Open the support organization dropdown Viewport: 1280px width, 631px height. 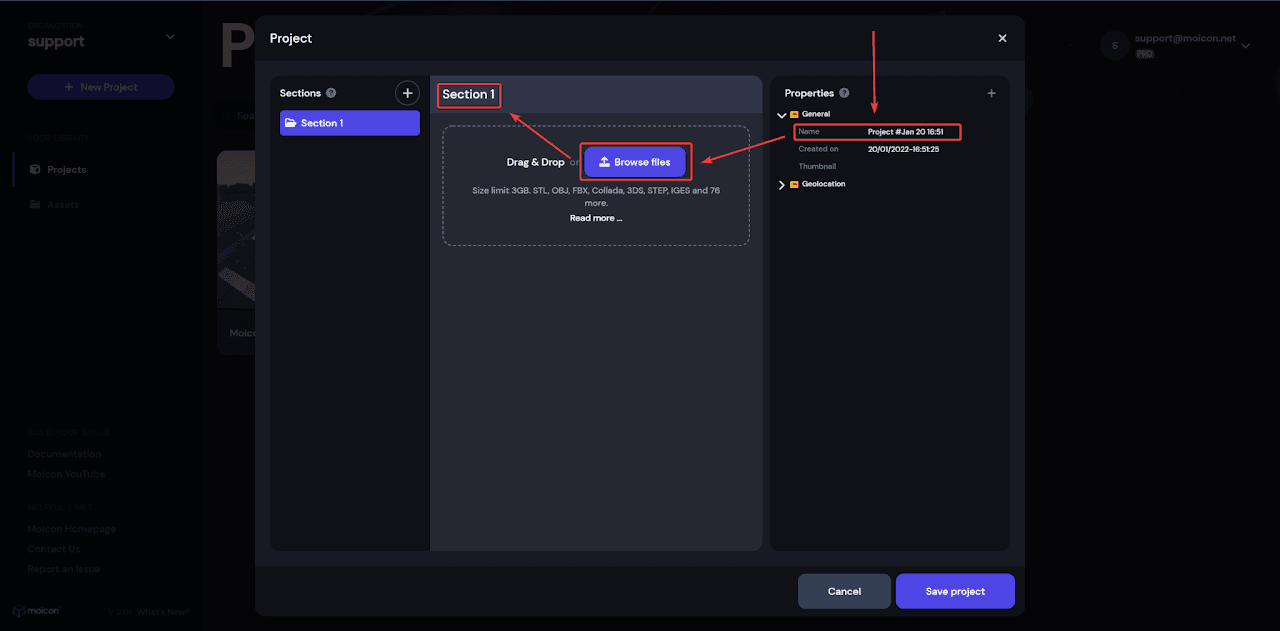[170, 37]
